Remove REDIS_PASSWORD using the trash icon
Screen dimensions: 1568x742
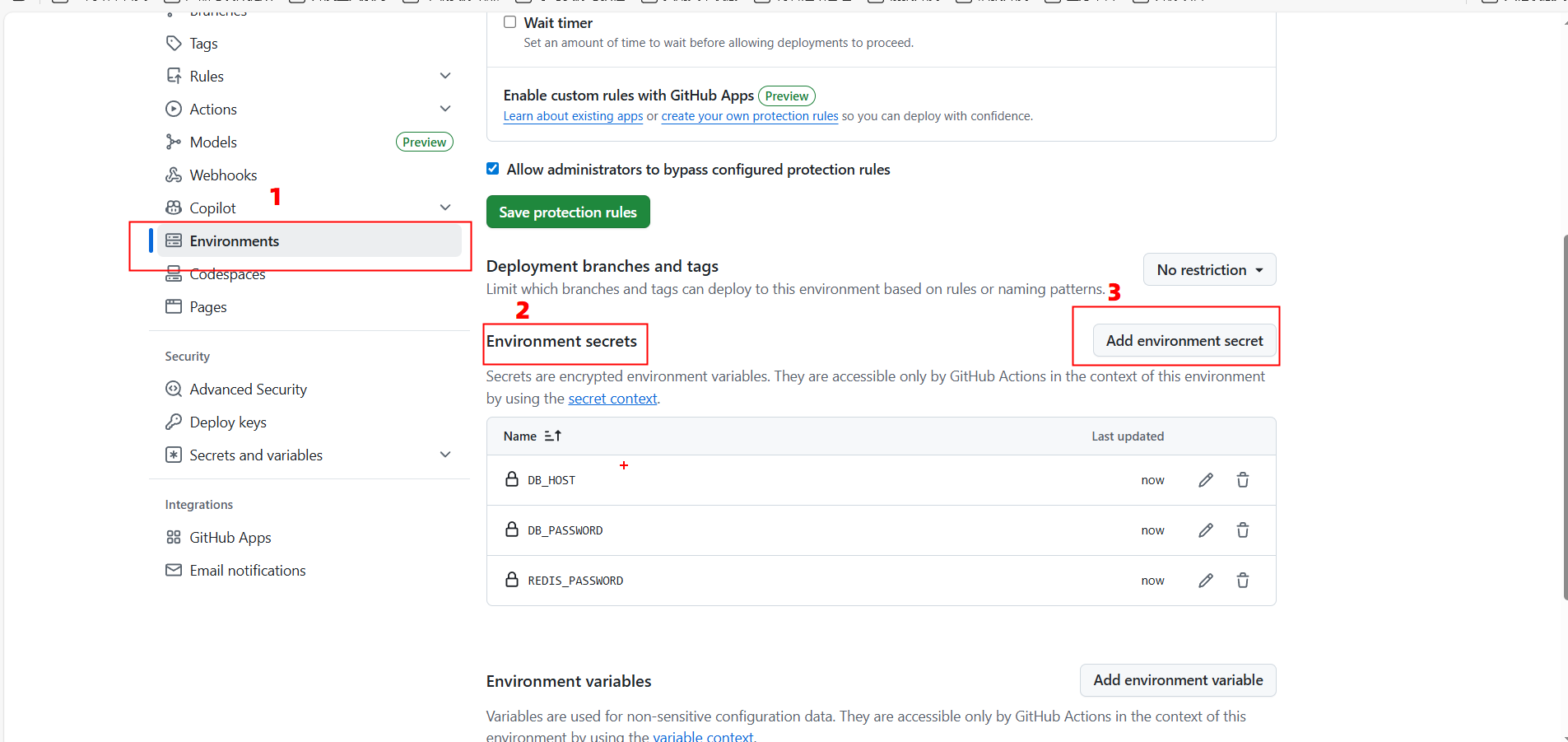1242,581
